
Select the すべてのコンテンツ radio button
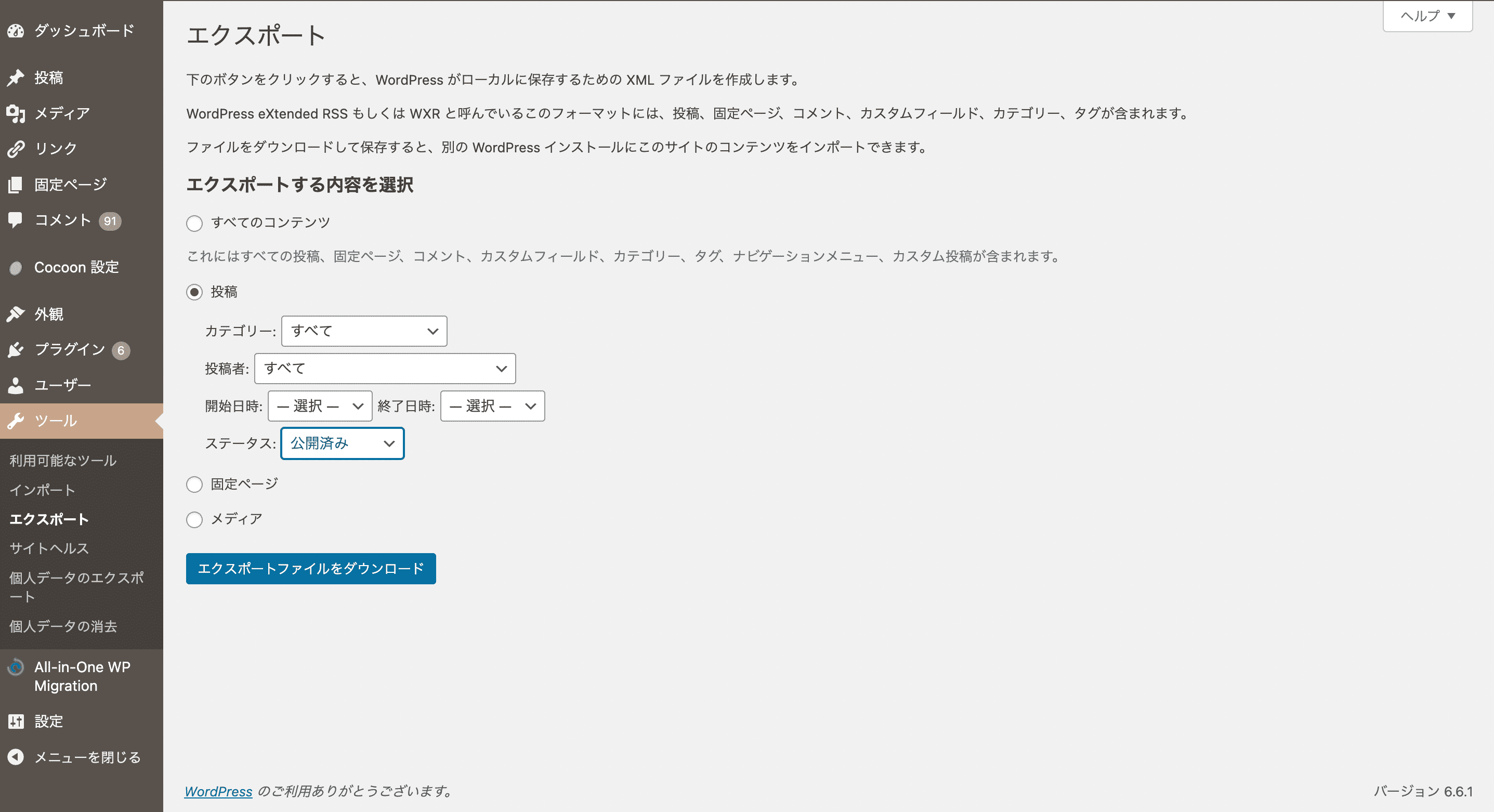click(194, 224)
